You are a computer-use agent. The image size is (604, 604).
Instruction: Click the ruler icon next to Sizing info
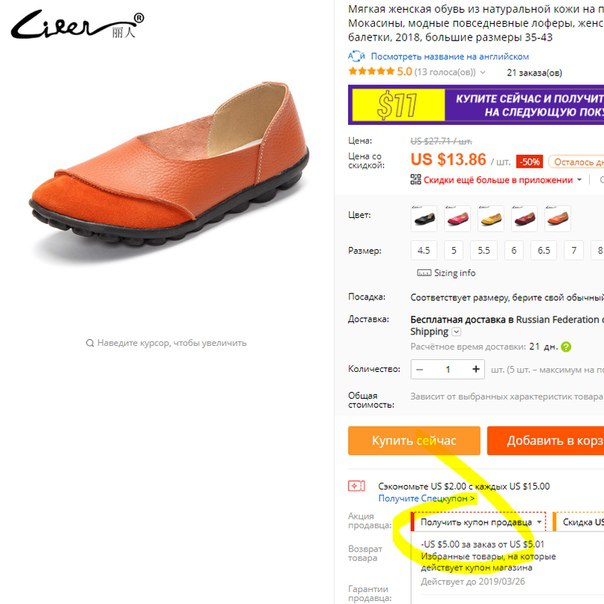pyautogui.click(x=424, y=273)
